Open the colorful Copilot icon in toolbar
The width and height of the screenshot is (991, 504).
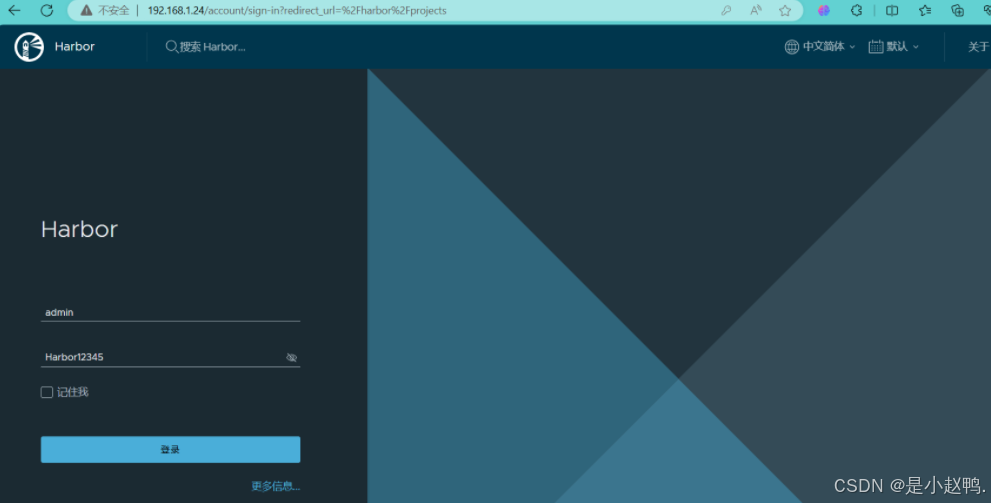pyautogui.click(x=824, y=10)
